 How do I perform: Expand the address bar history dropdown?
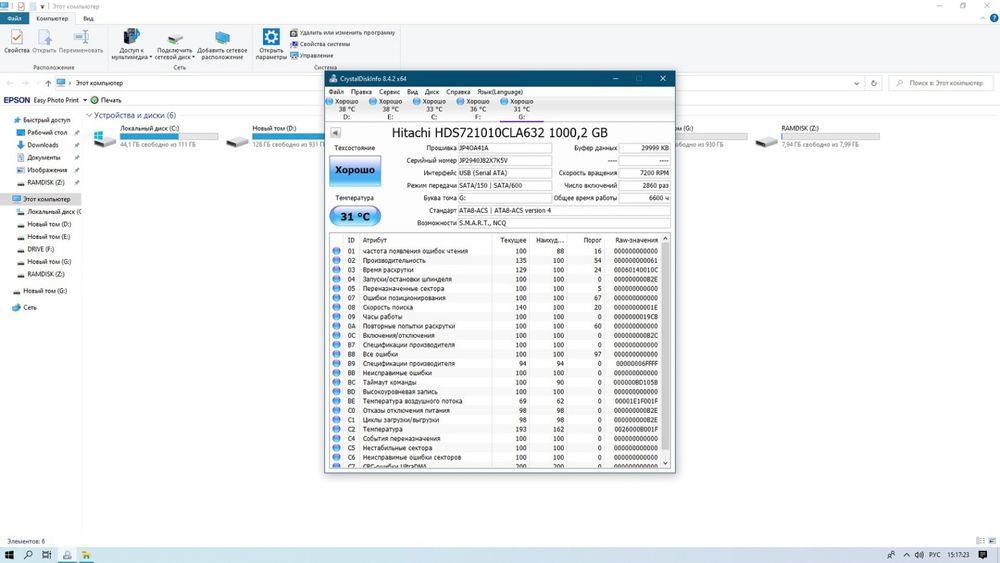pos(857,84)
